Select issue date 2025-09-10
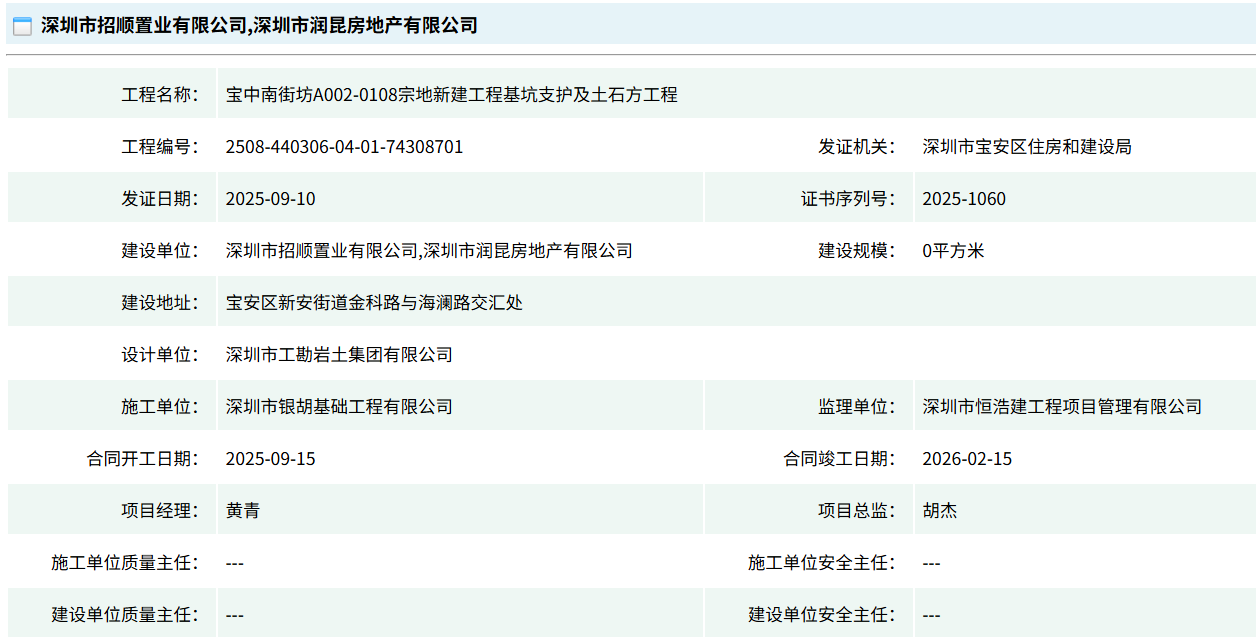 point(271,199)
